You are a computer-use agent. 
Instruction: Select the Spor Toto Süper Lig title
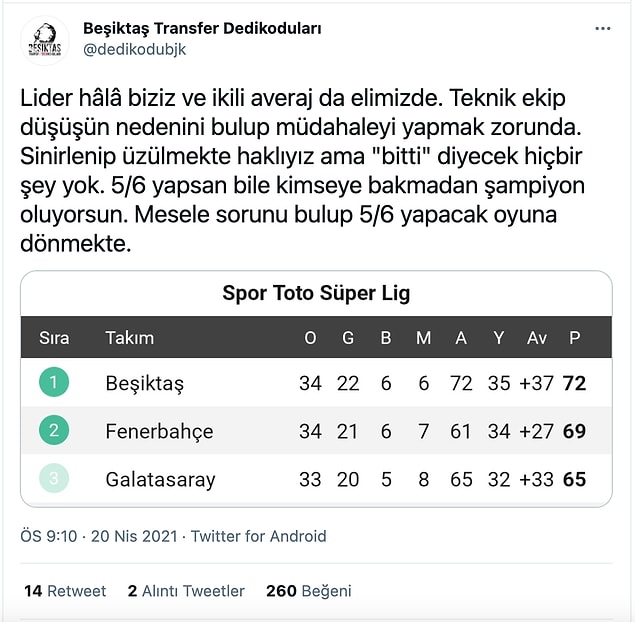click(316, 293)
